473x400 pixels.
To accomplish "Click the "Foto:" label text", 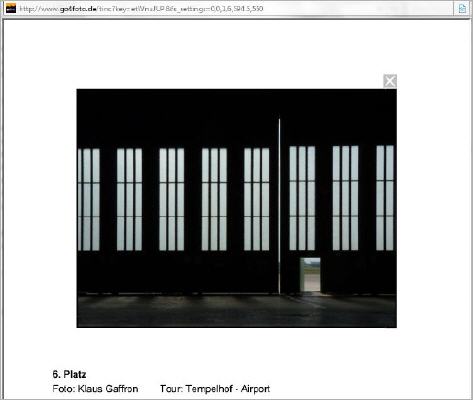I will pyautogui.click(x=64, y=389).
